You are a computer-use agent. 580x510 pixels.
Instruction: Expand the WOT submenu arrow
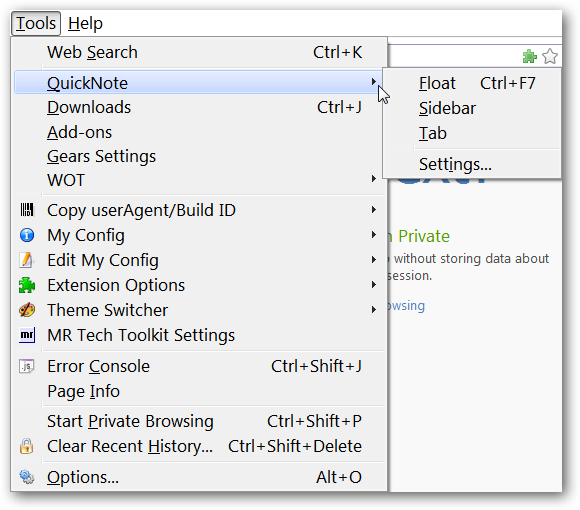[374, 179]
